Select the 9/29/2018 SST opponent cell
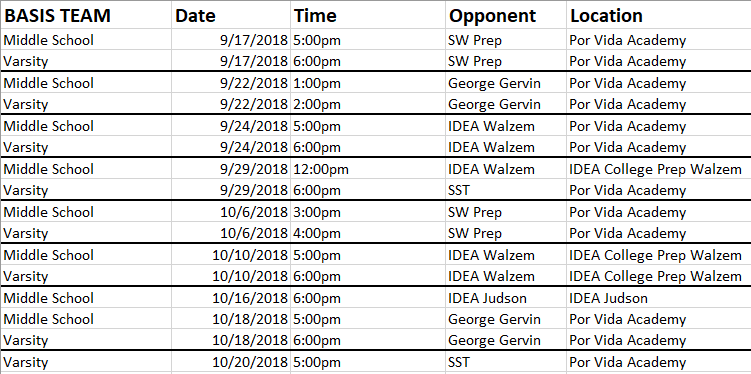The width and height of the screenshot is (751, 374). (x=506, y=190)
